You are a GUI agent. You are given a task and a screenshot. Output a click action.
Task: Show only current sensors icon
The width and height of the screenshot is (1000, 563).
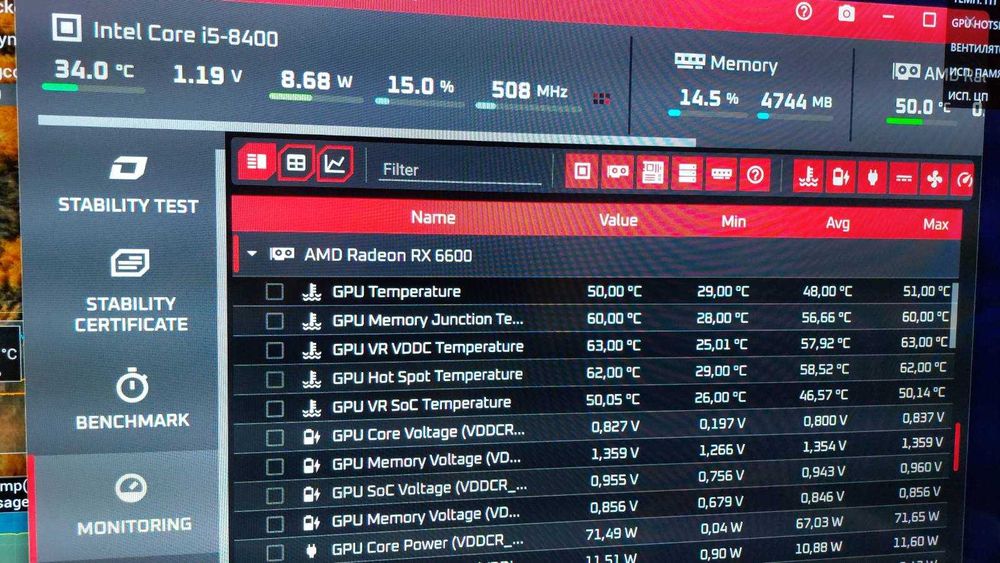tap(903, 179)
